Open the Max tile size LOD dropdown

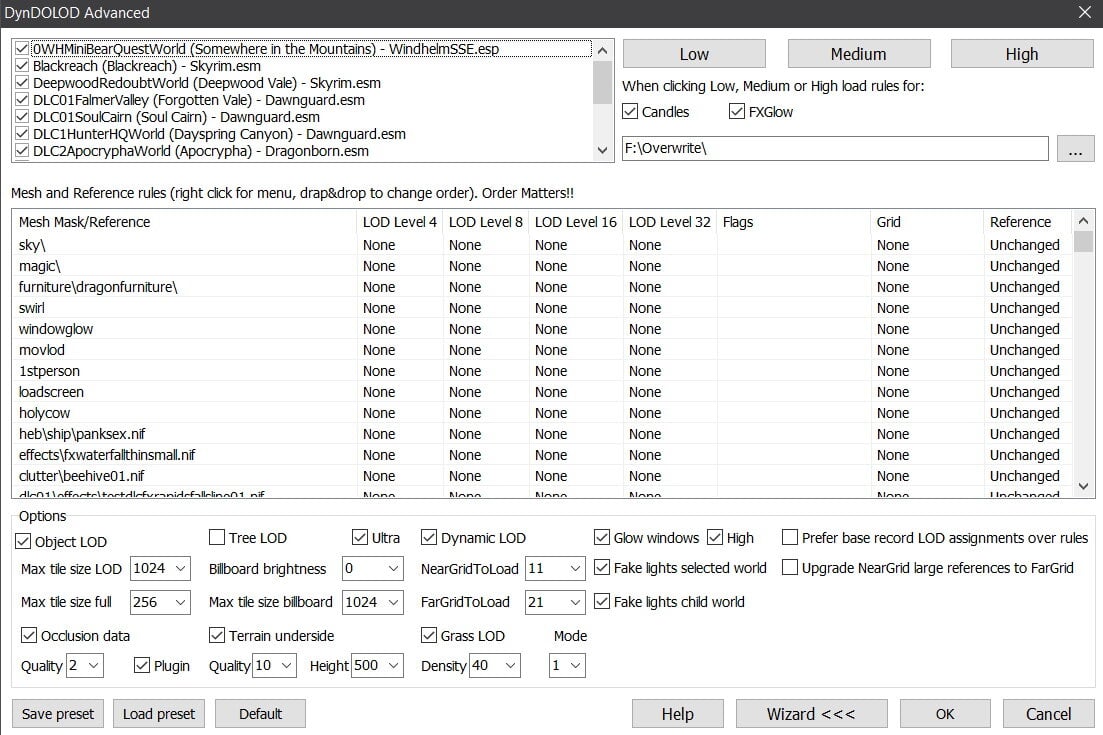tap(160, 568)
